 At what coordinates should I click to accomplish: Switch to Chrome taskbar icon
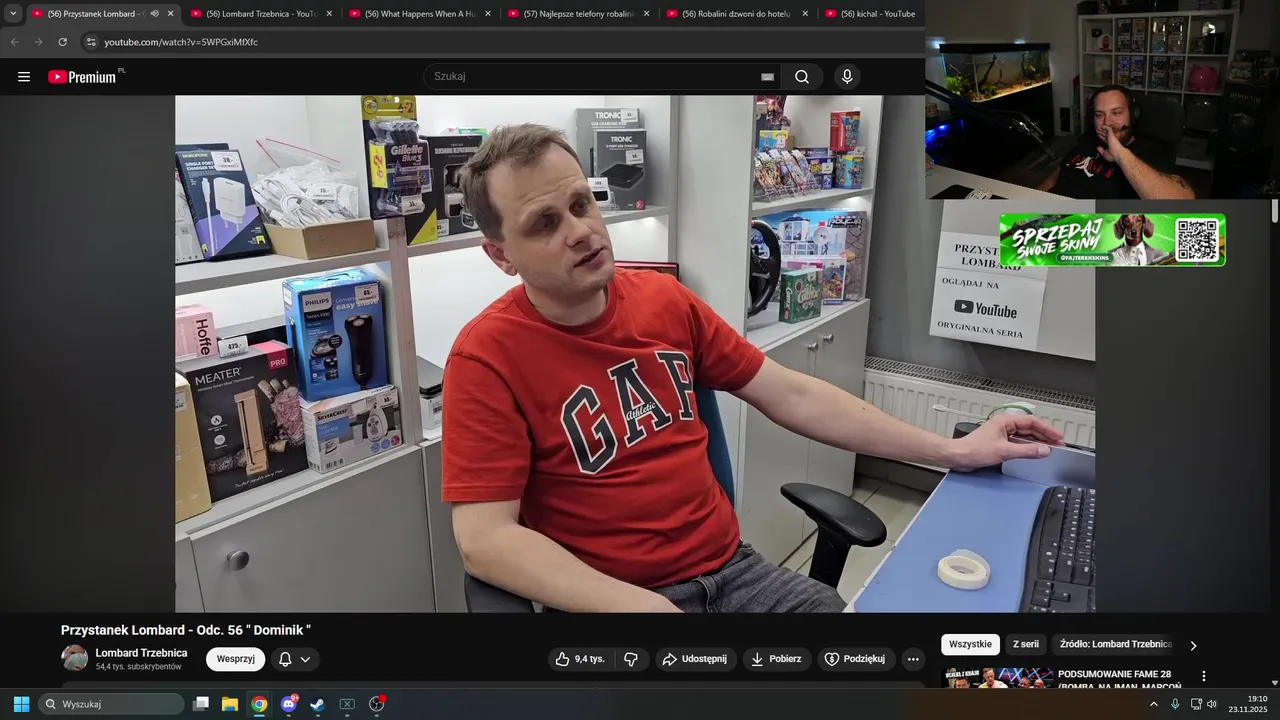click(x=259, y=704)
